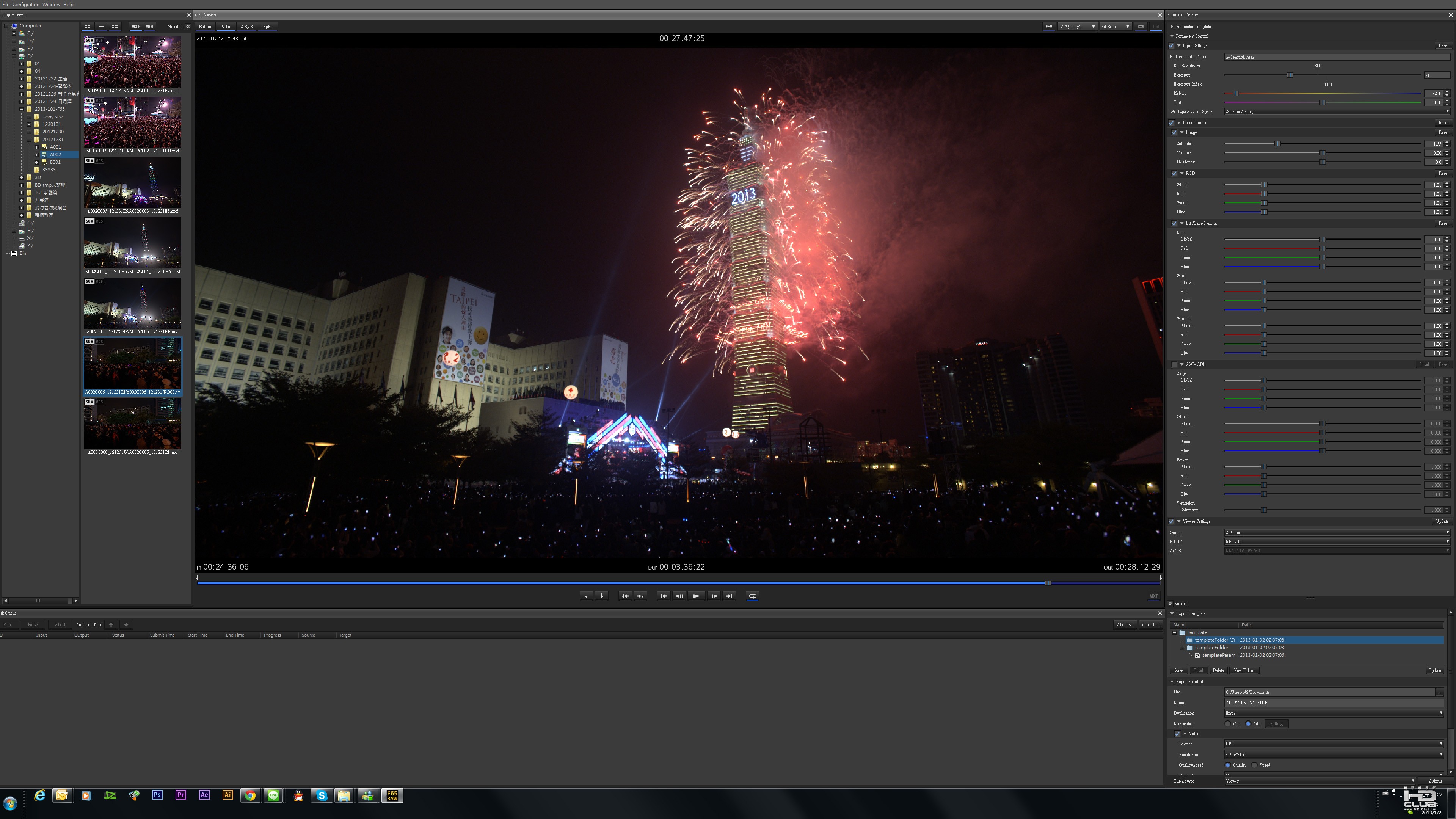
Task: Switch clip browser to thumbnail grid view
Action: click(88, 27)
